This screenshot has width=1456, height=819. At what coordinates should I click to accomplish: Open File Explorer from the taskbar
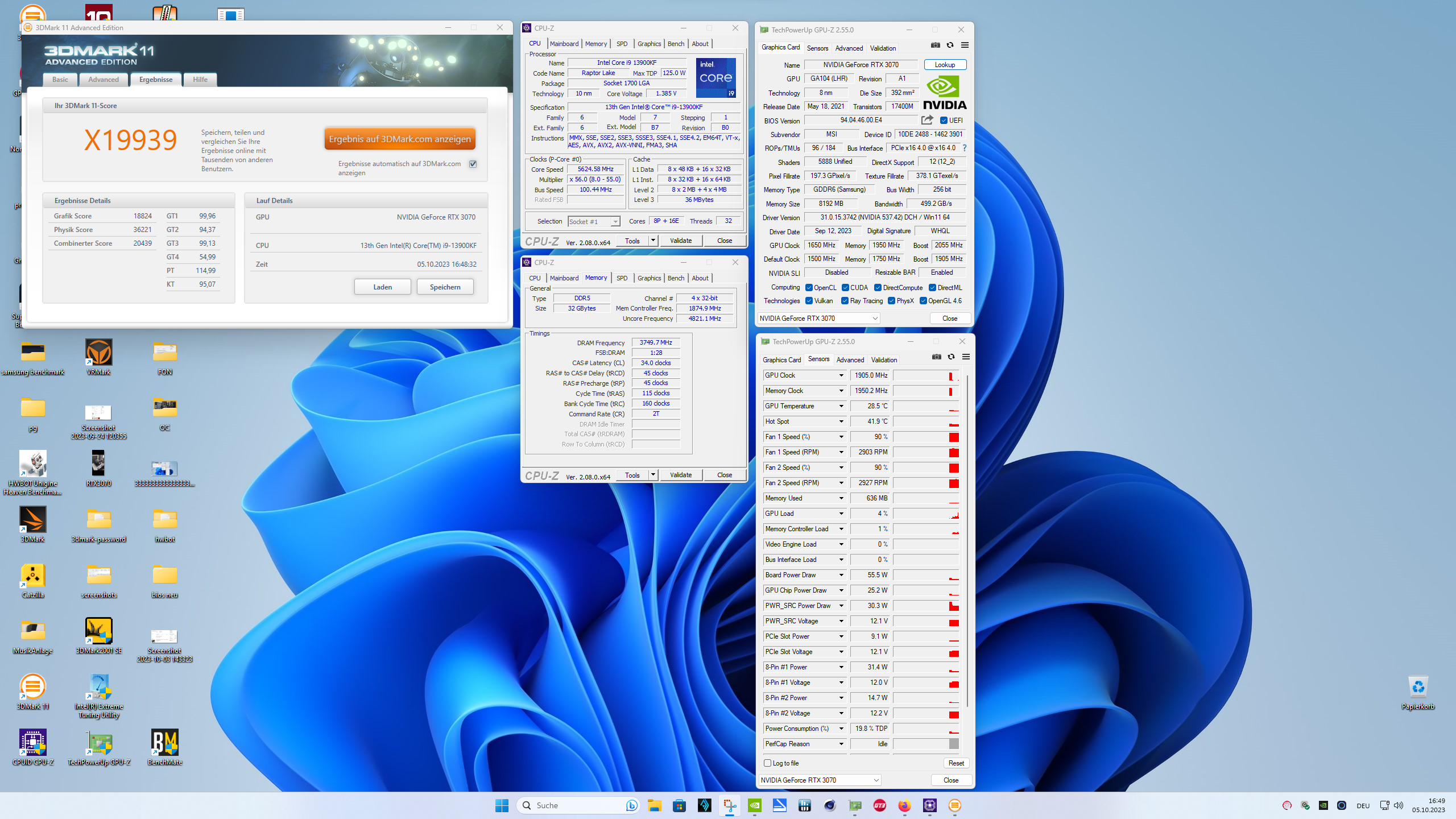pos(654,805)
